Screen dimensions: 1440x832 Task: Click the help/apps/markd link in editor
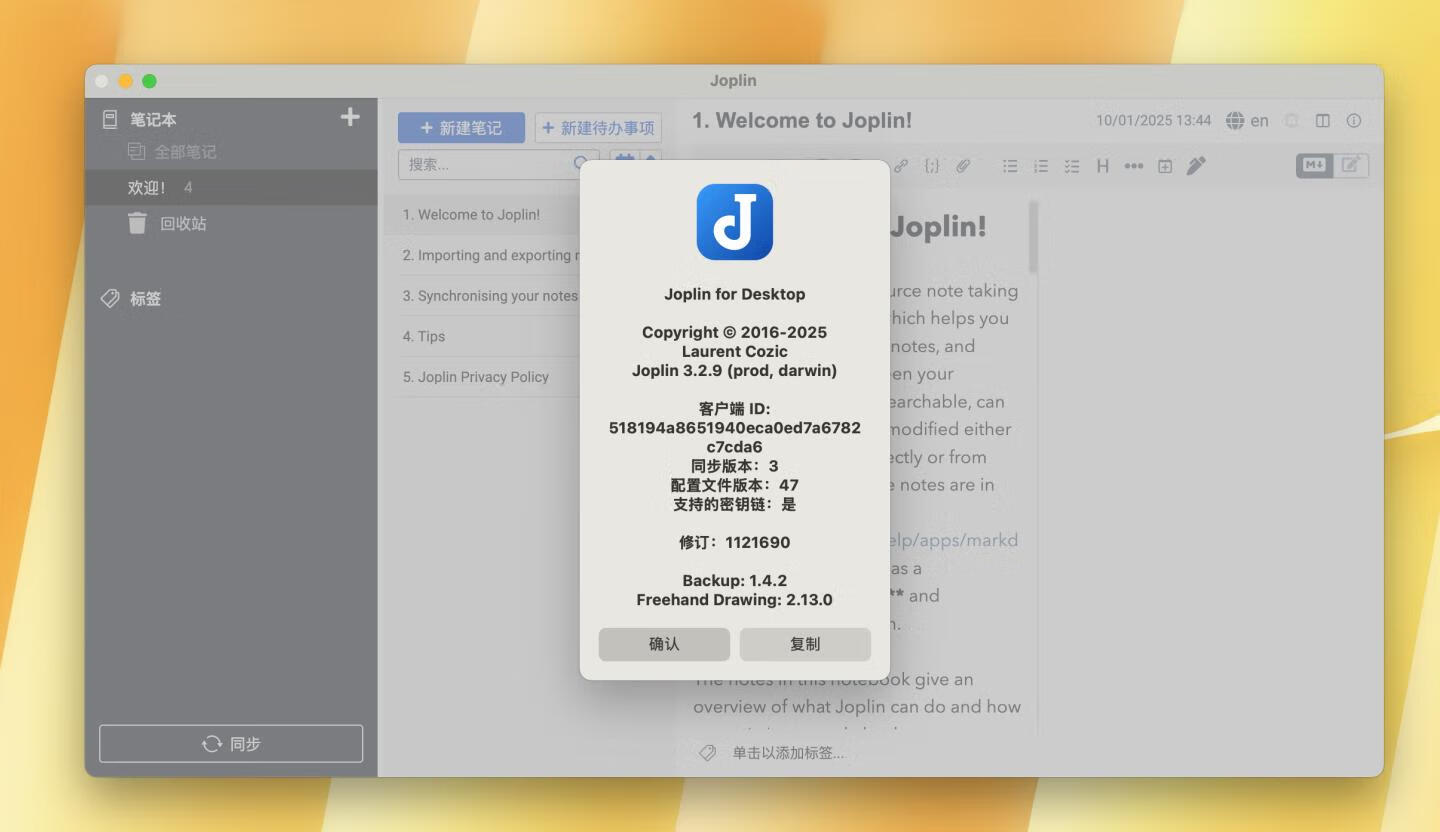(x=954, y=540)
